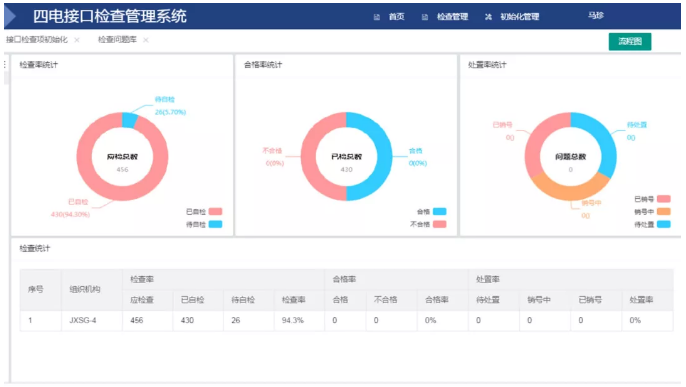Open the 首页 menu
The width and height of the screenshot is (686, 387).
396,17
